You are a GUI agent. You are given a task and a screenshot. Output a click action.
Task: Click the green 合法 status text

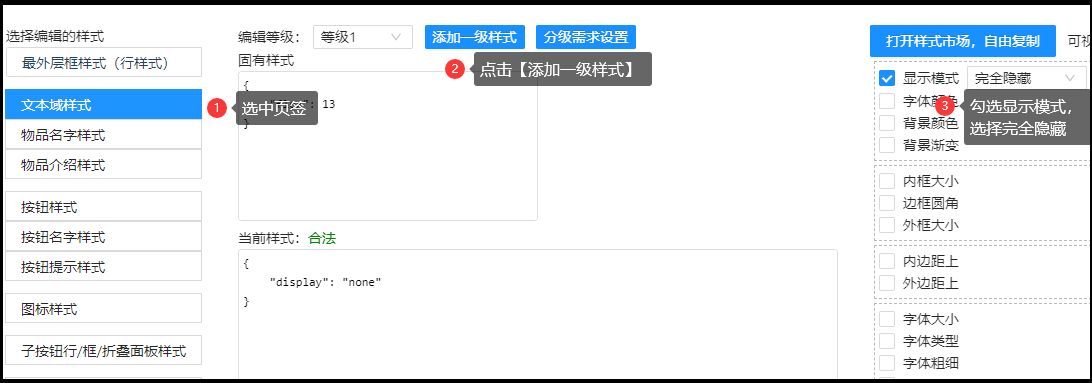pos(323,238)
